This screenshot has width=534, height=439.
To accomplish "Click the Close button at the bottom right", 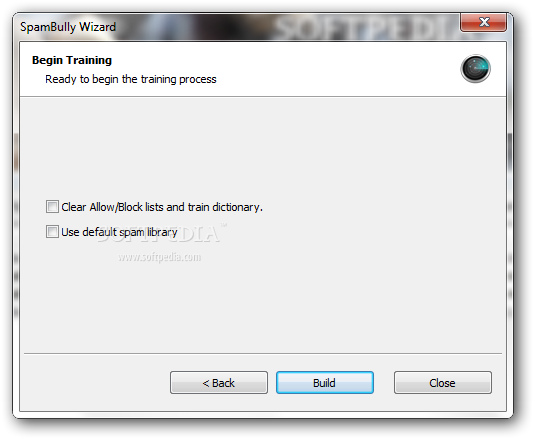I will (x=442, y=383).
